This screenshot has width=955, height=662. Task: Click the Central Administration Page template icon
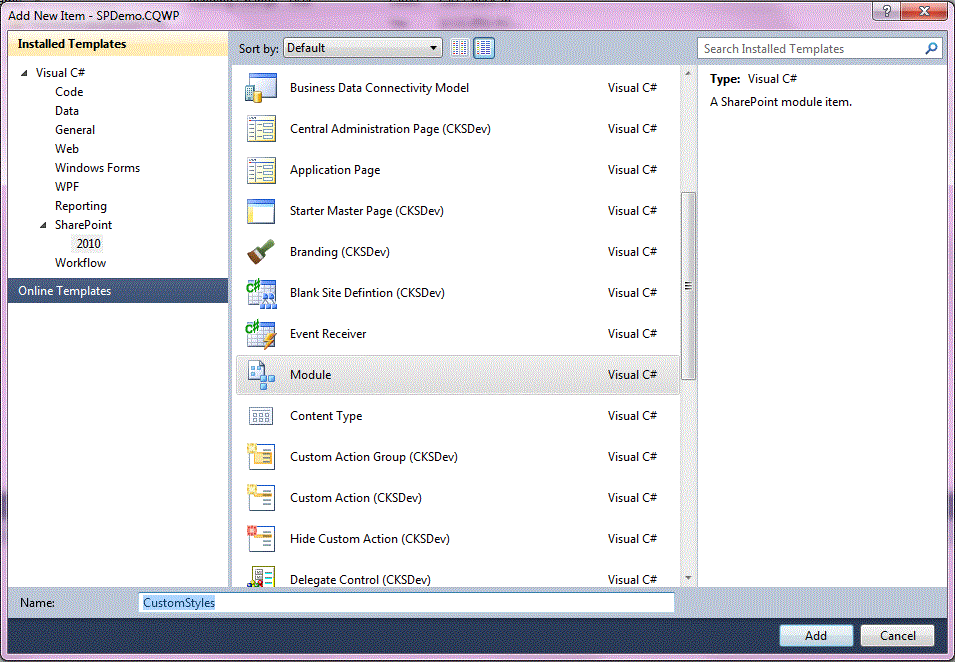(x=261, y=129)
